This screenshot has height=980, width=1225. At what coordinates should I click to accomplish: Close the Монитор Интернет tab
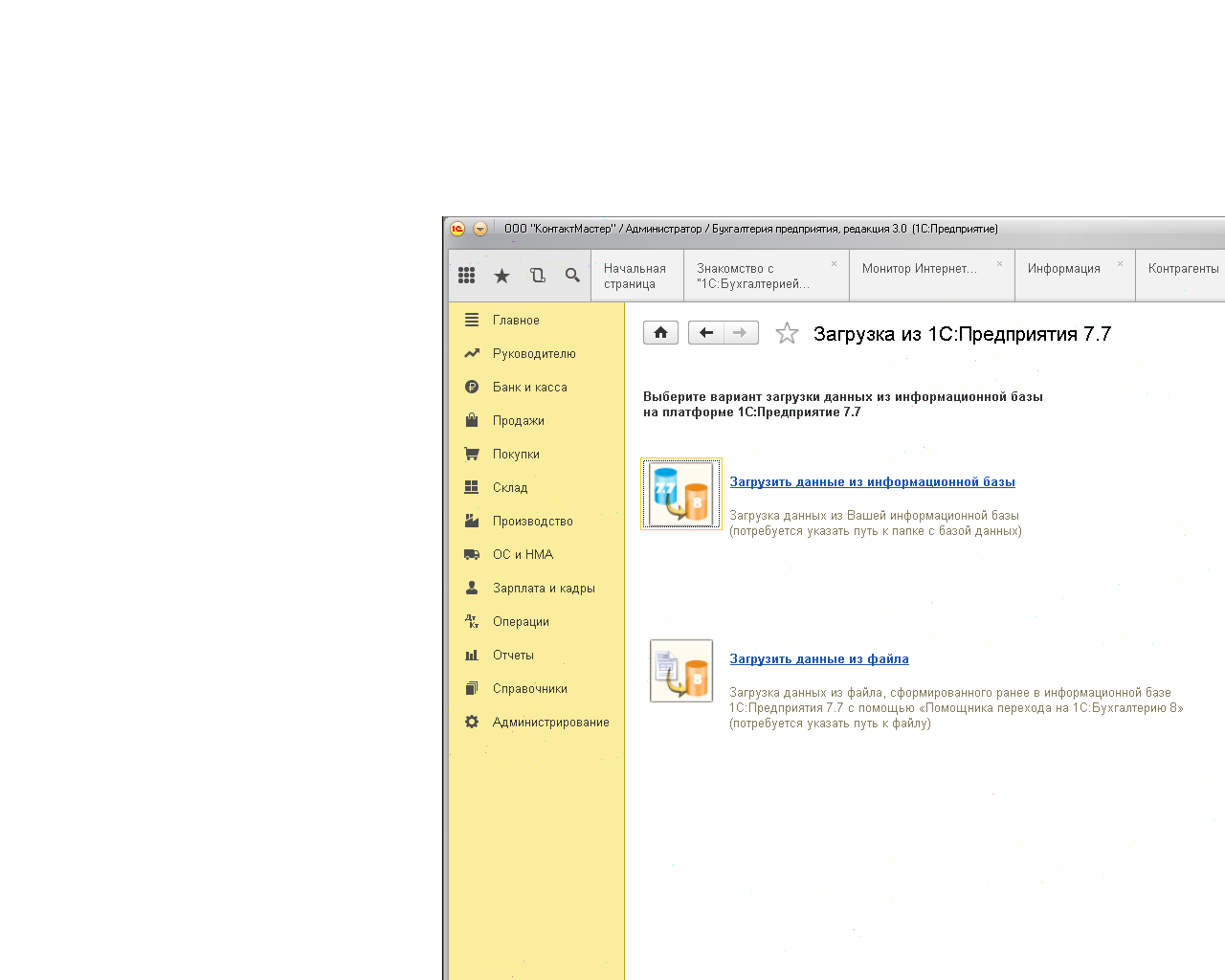click(x=999, y=264)
